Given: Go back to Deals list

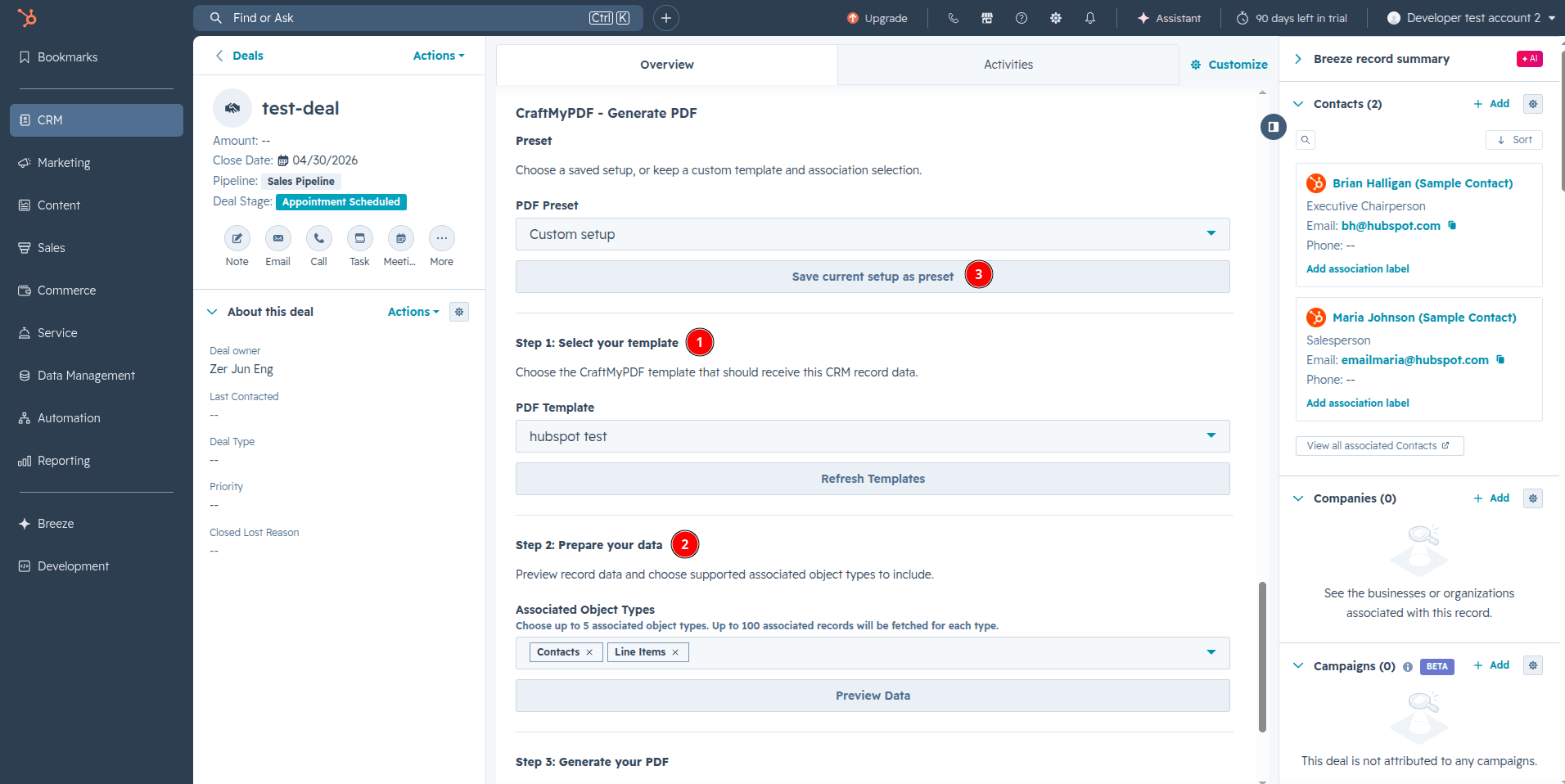Looking at the screenshot, I should (239, 56).
